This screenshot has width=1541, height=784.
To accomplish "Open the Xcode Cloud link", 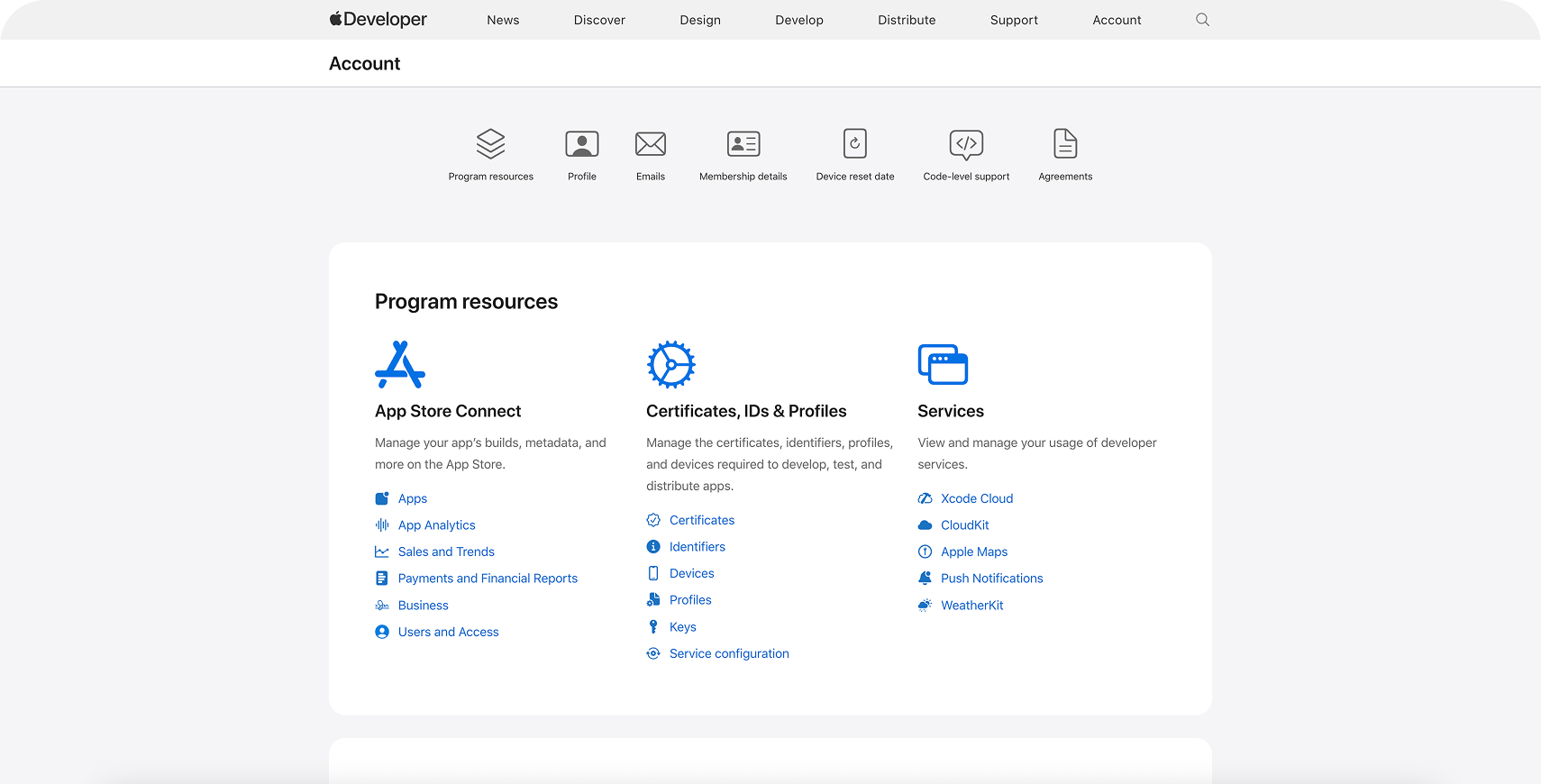I will pos(977,498).
